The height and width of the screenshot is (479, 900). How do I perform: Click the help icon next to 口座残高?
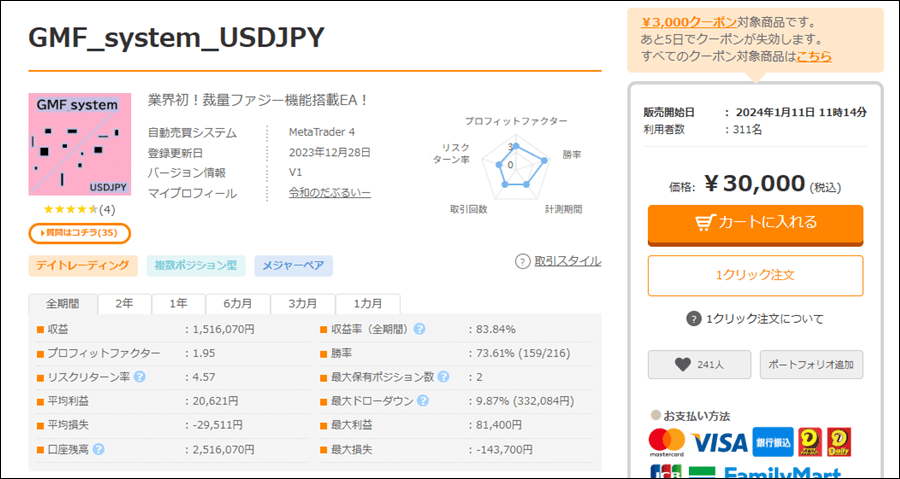(99, 449)
